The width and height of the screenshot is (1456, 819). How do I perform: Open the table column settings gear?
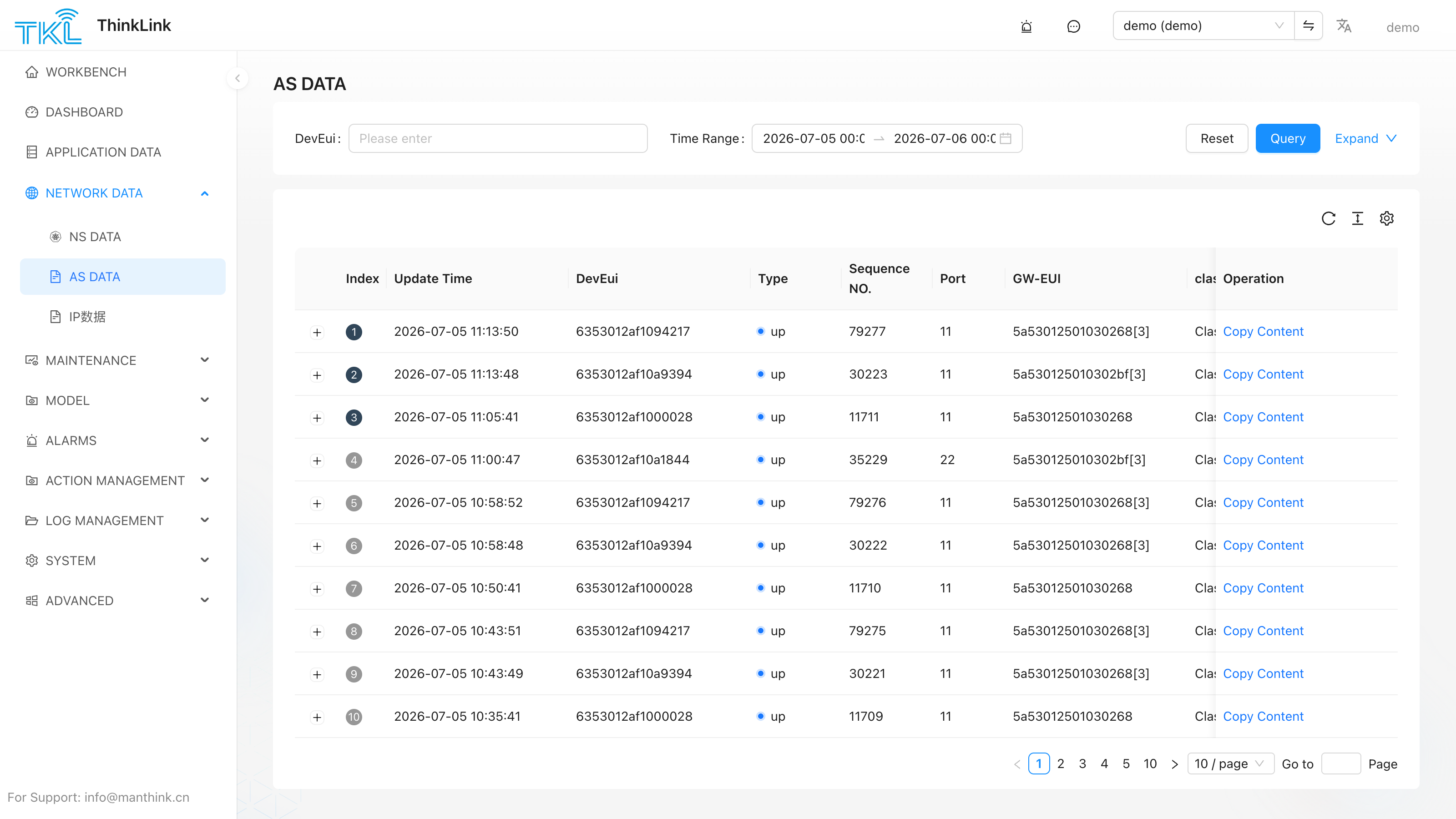[x=1386, y=218]
